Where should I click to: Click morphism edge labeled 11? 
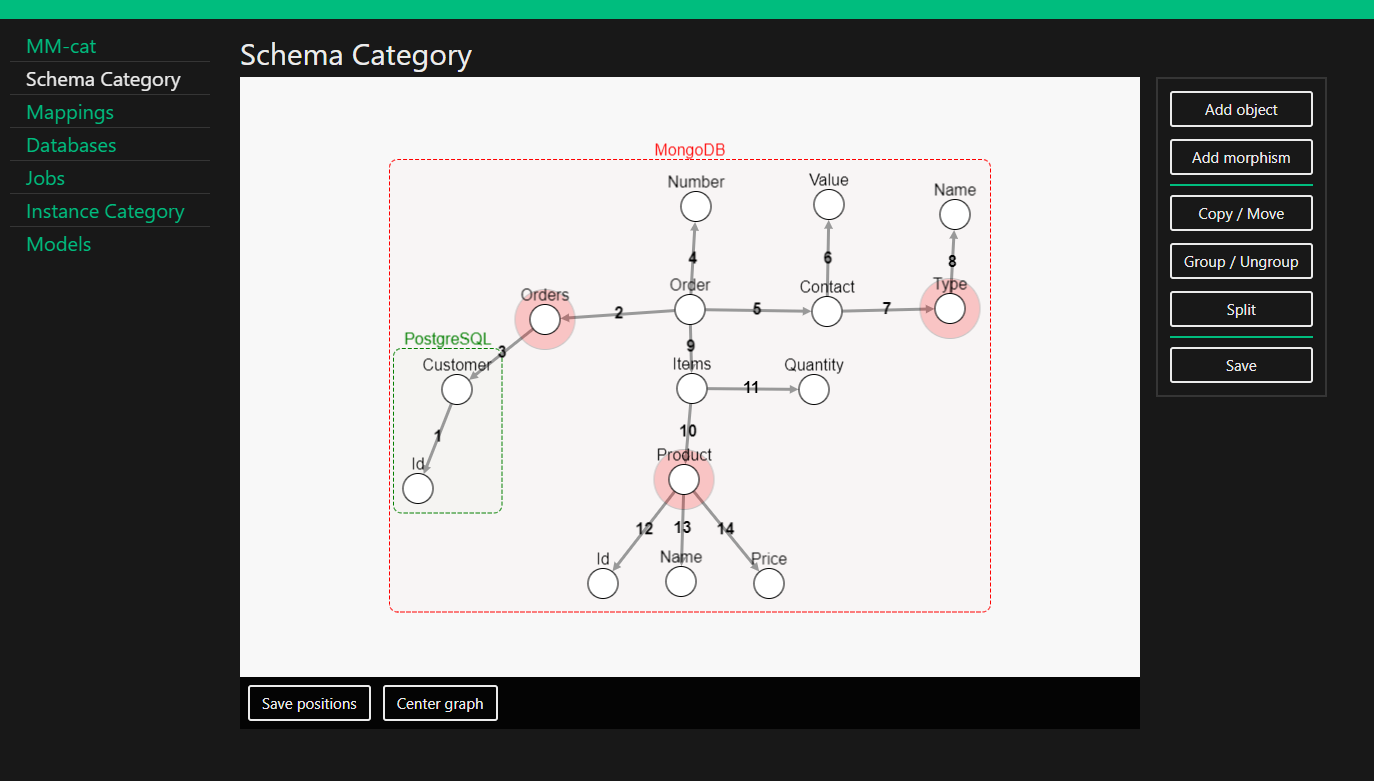click(x=751, y=387)
